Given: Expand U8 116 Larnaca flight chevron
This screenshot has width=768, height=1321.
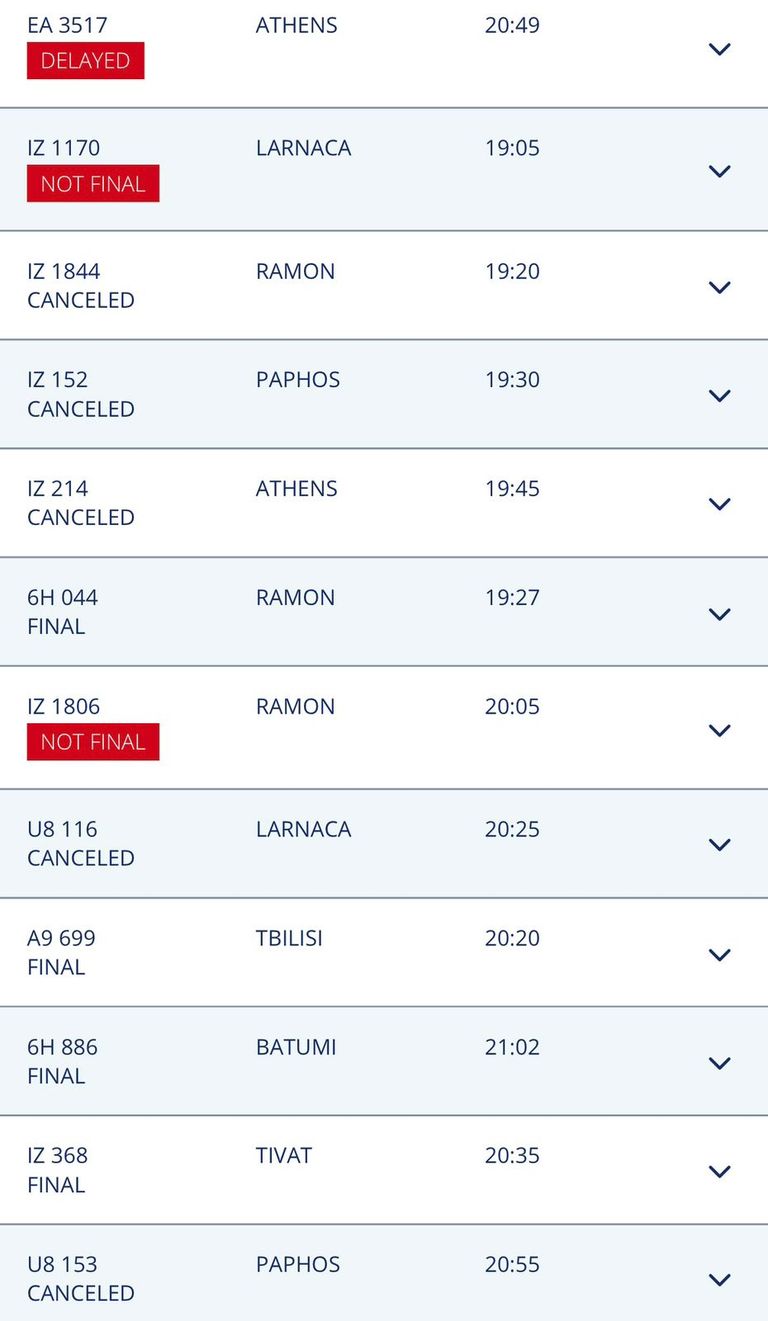Looking at the screenshot, I should pyautogui.click(x=719, y=845).
